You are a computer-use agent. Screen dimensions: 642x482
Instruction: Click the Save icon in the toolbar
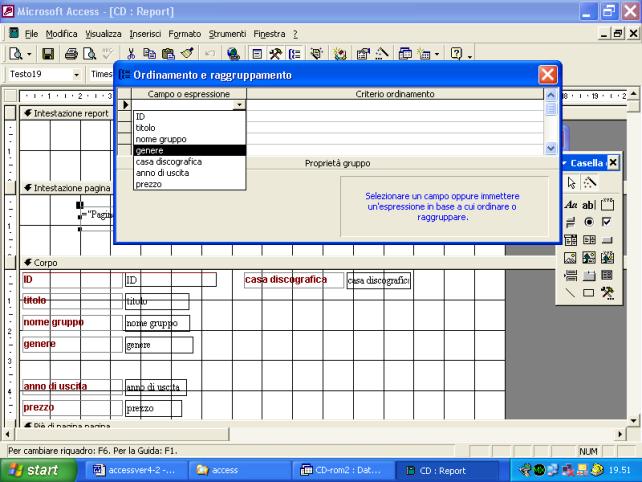click(47, 55)
